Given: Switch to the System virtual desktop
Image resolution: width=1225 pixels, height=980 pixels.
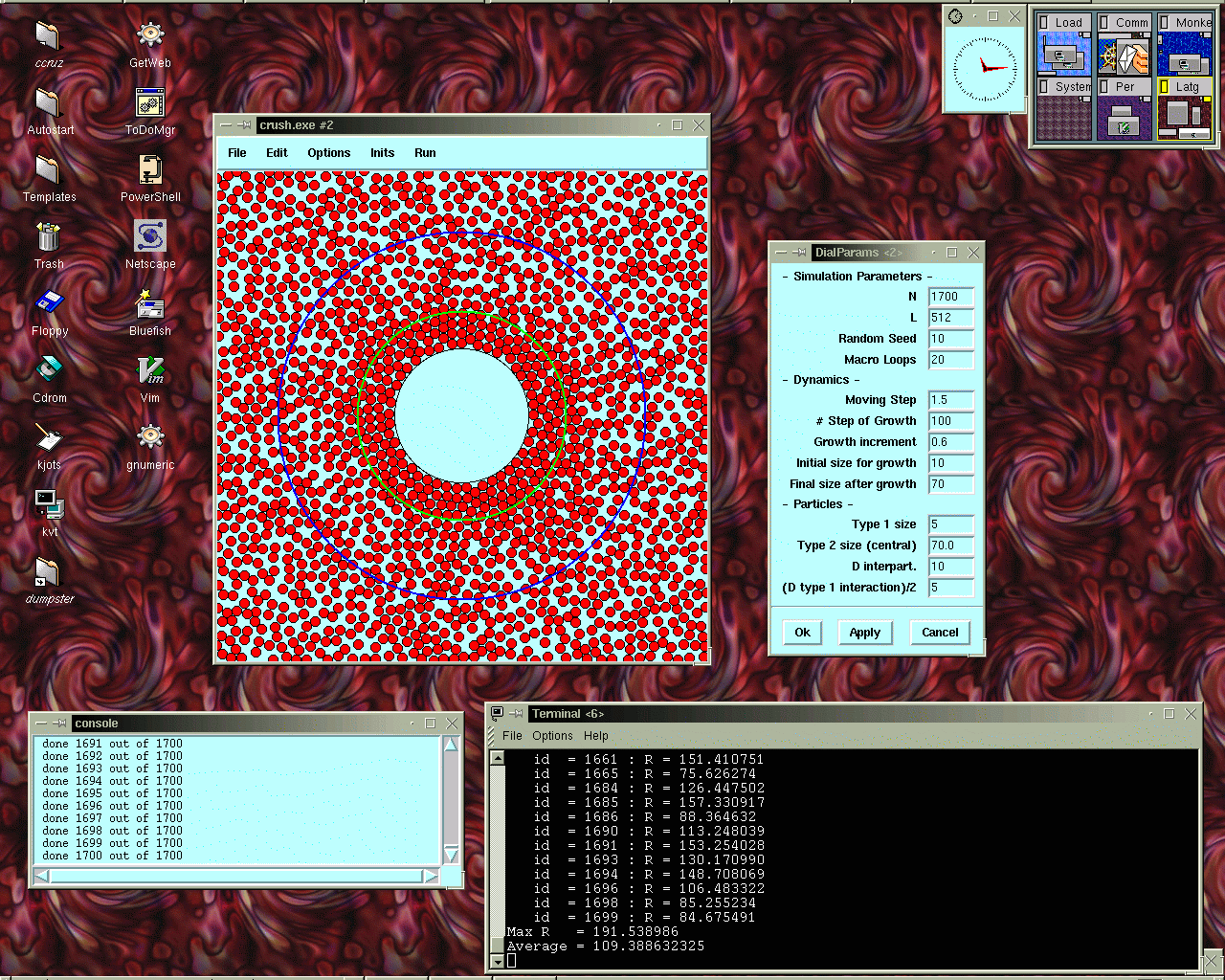Looking at the screenshot, I should click(1063, 109).
